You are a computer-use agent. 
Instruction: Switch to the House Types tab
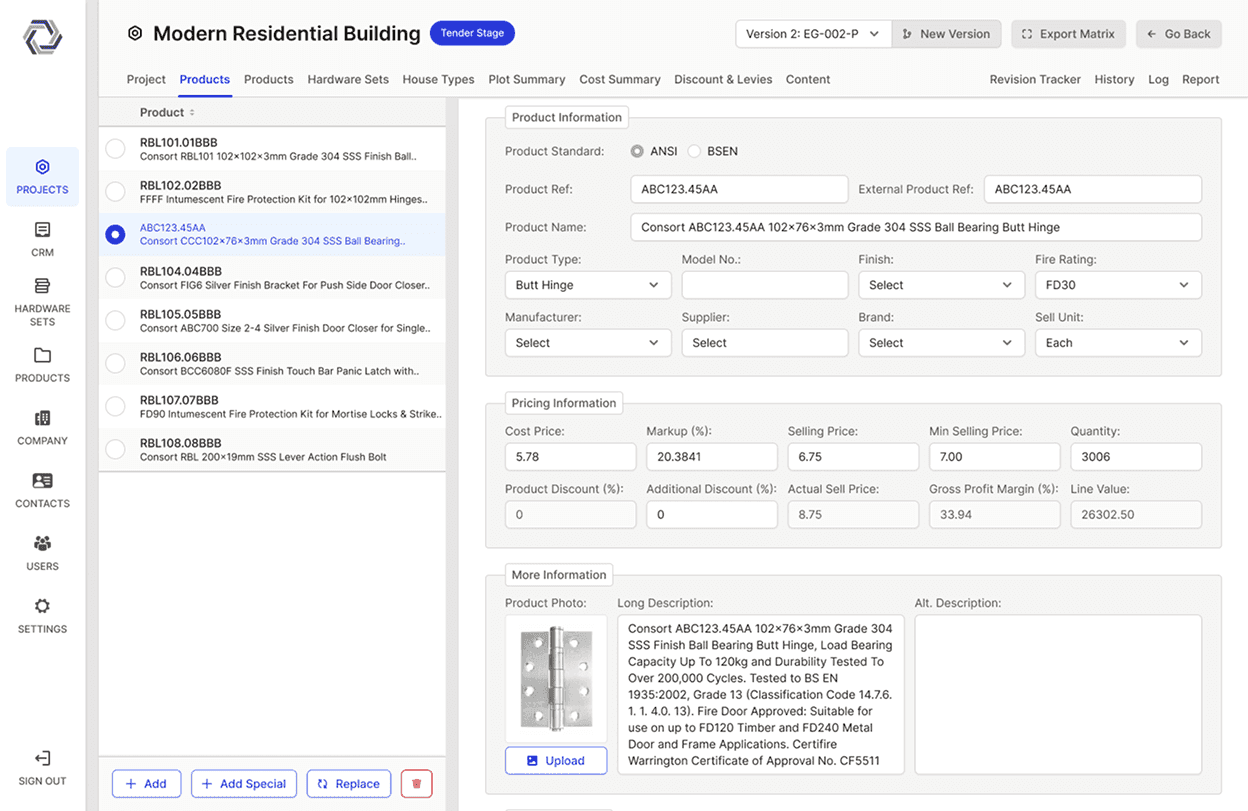[438, 79]
